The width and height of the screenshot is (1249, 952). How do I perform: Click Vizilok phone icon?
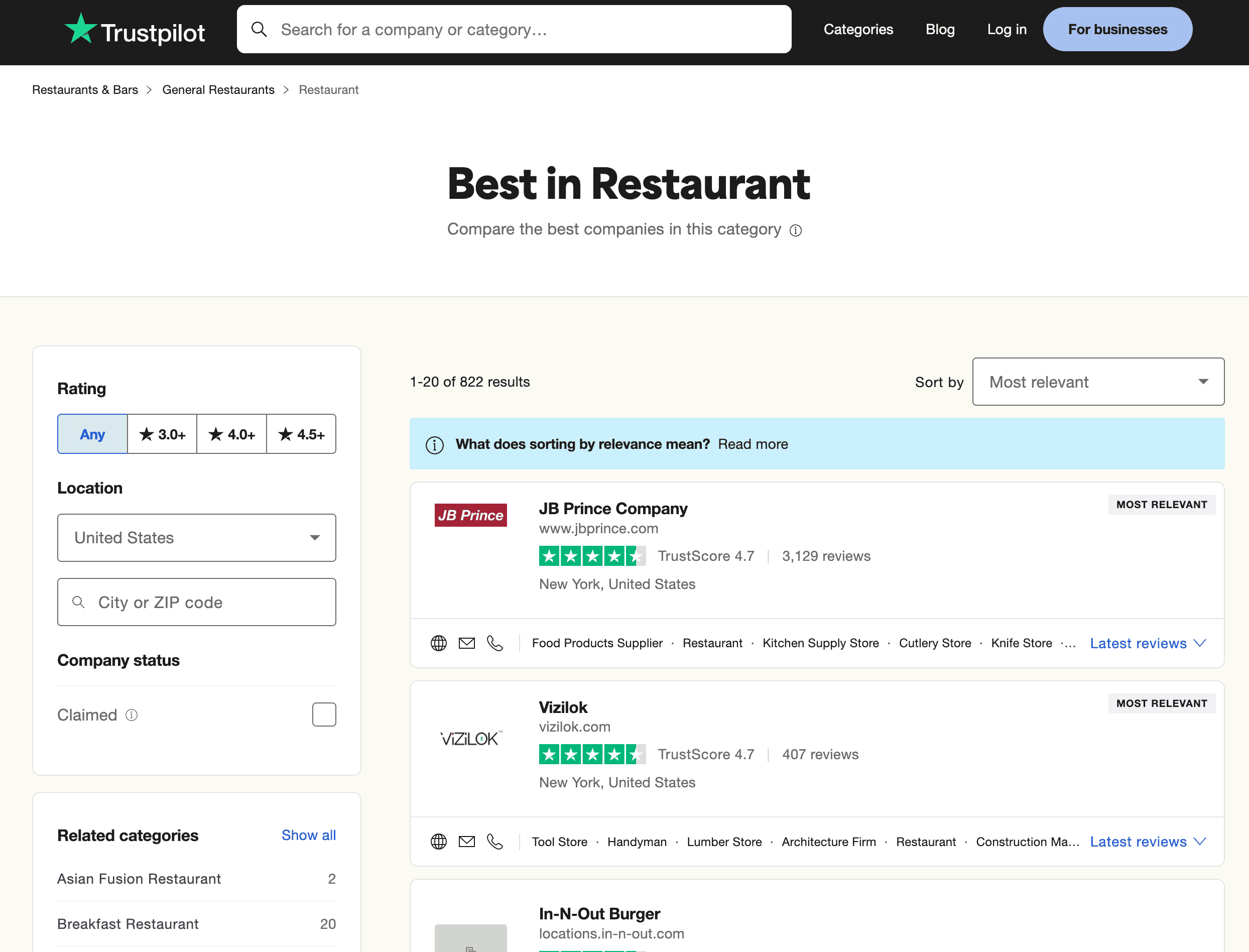(495, 842)
